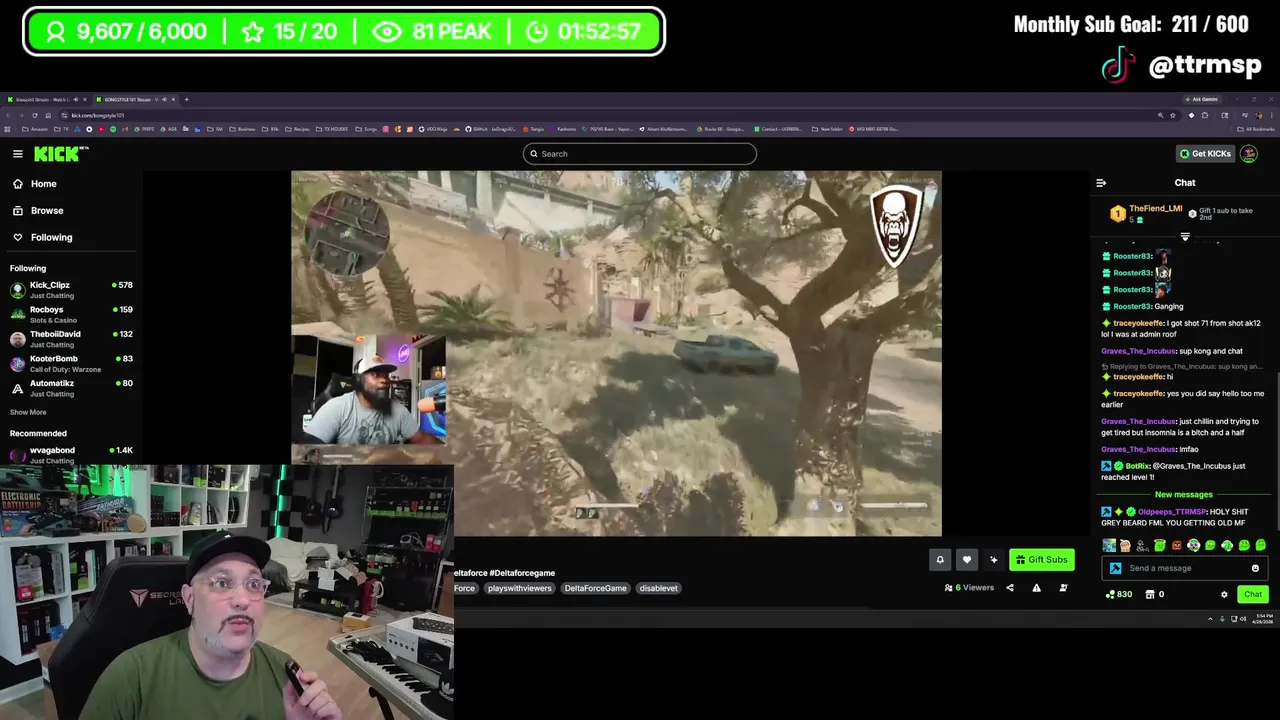Click the Send a message chat input
This screenshot has height=720, width=1280.
1185,568
